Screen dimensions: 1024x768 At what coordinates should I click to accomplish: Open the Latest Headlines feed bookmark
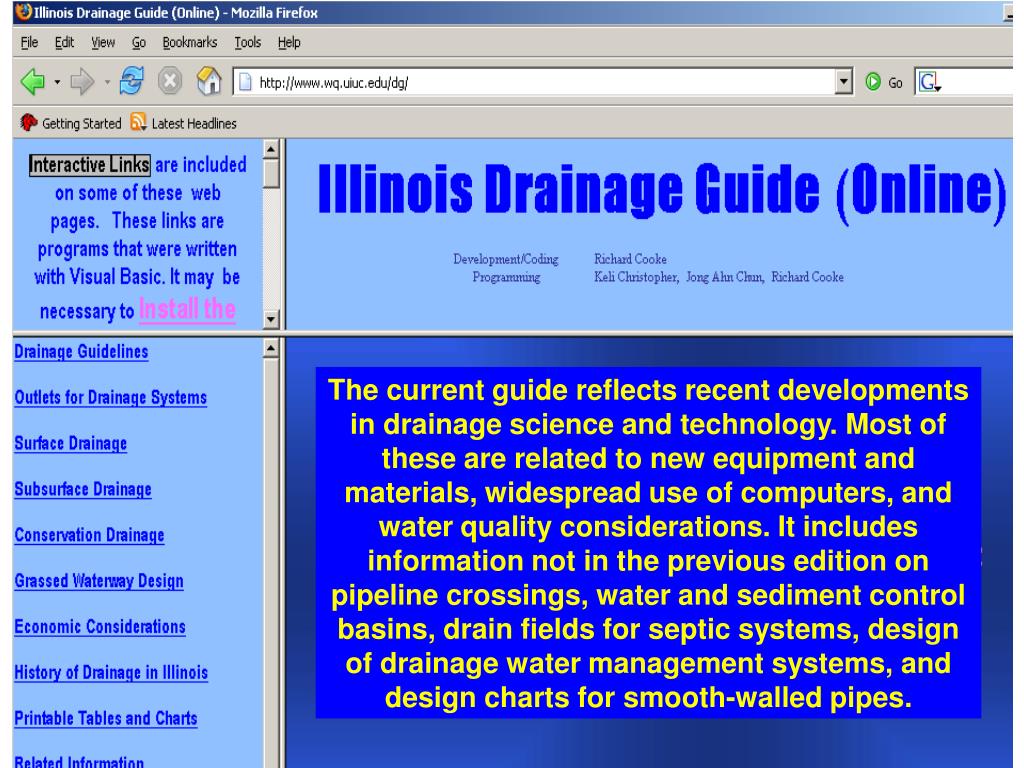pos(184,123)
